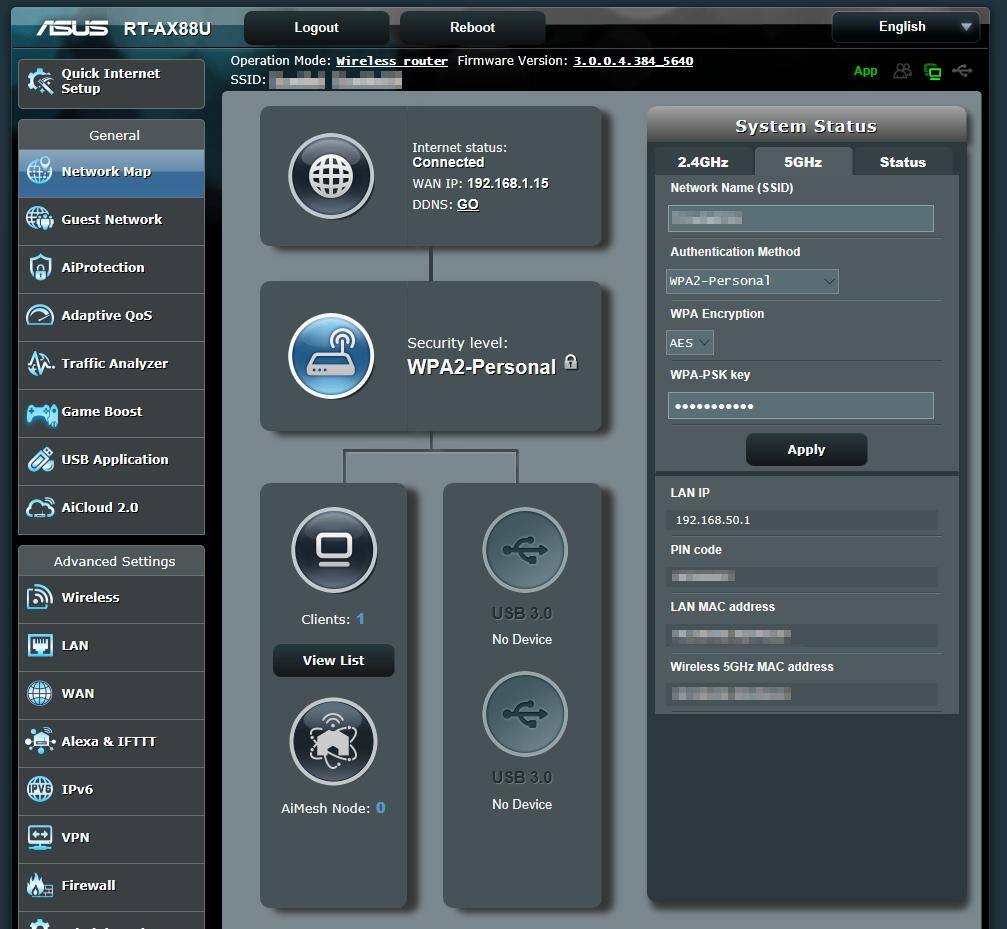
Task: Click the WPA-PSK key field
Action: point(800,405)
